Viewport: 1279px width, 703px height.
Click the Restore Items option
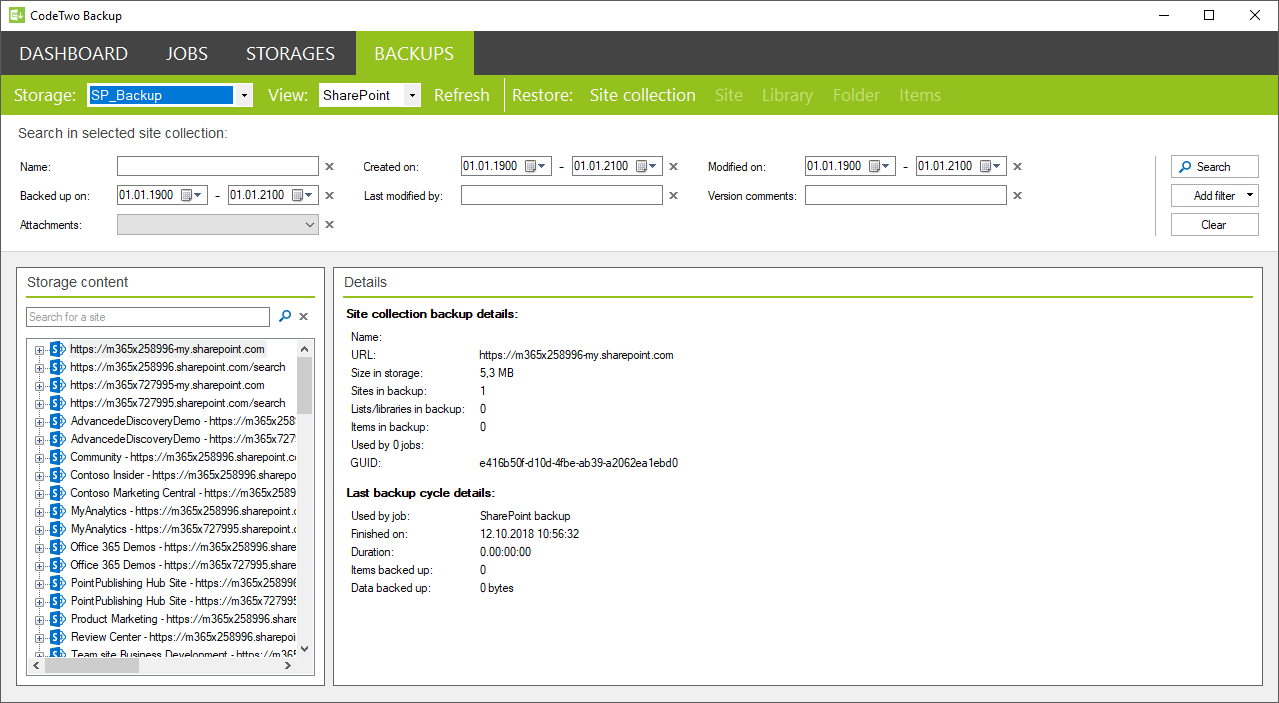(x=920, y=95)
